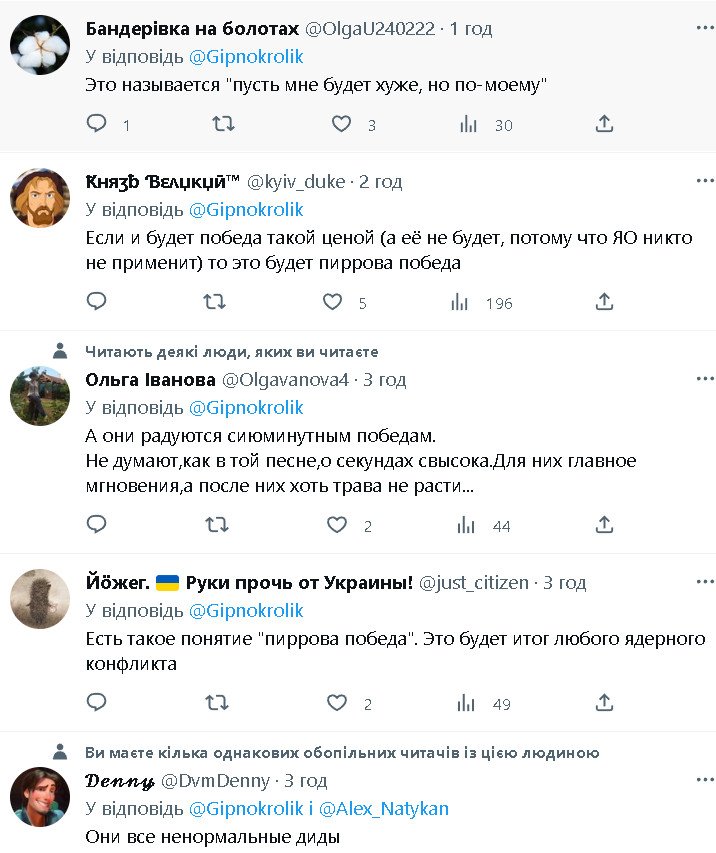Open the @Gipnokrolik link in kyiv_duke reply
Viewport: 716px width, 853px height.
(x=245, y=210)
